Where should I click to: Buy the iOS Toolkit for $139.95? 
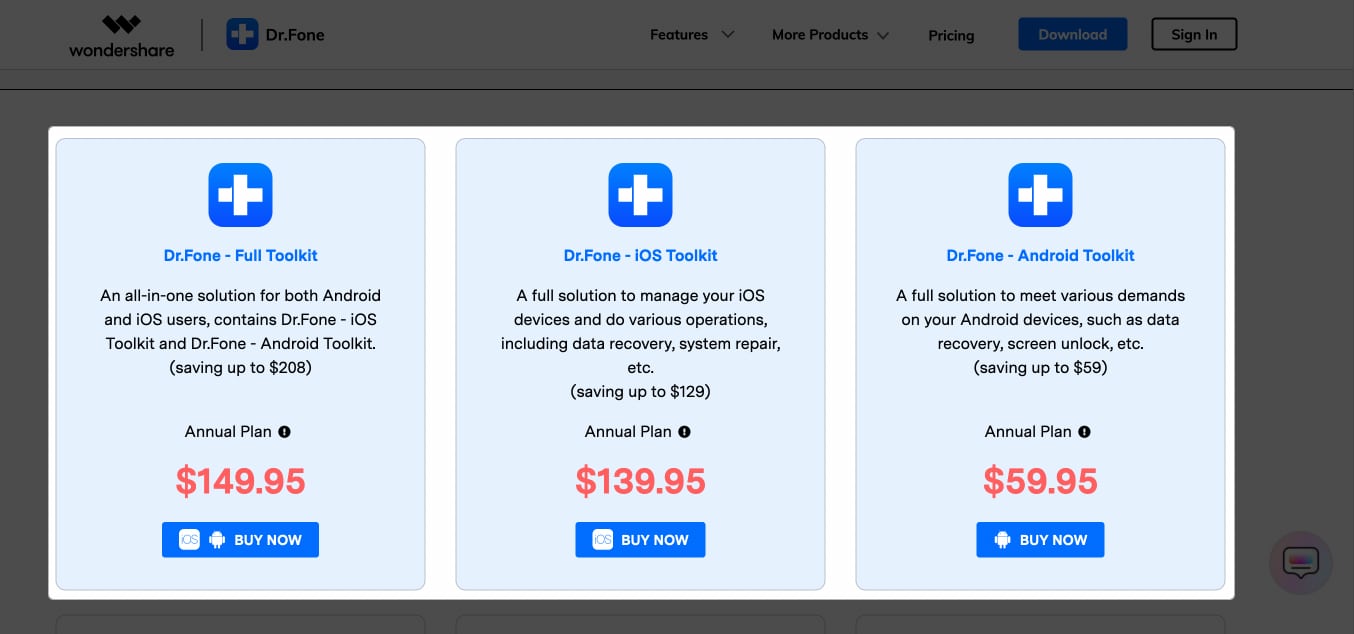coord(640,540)
